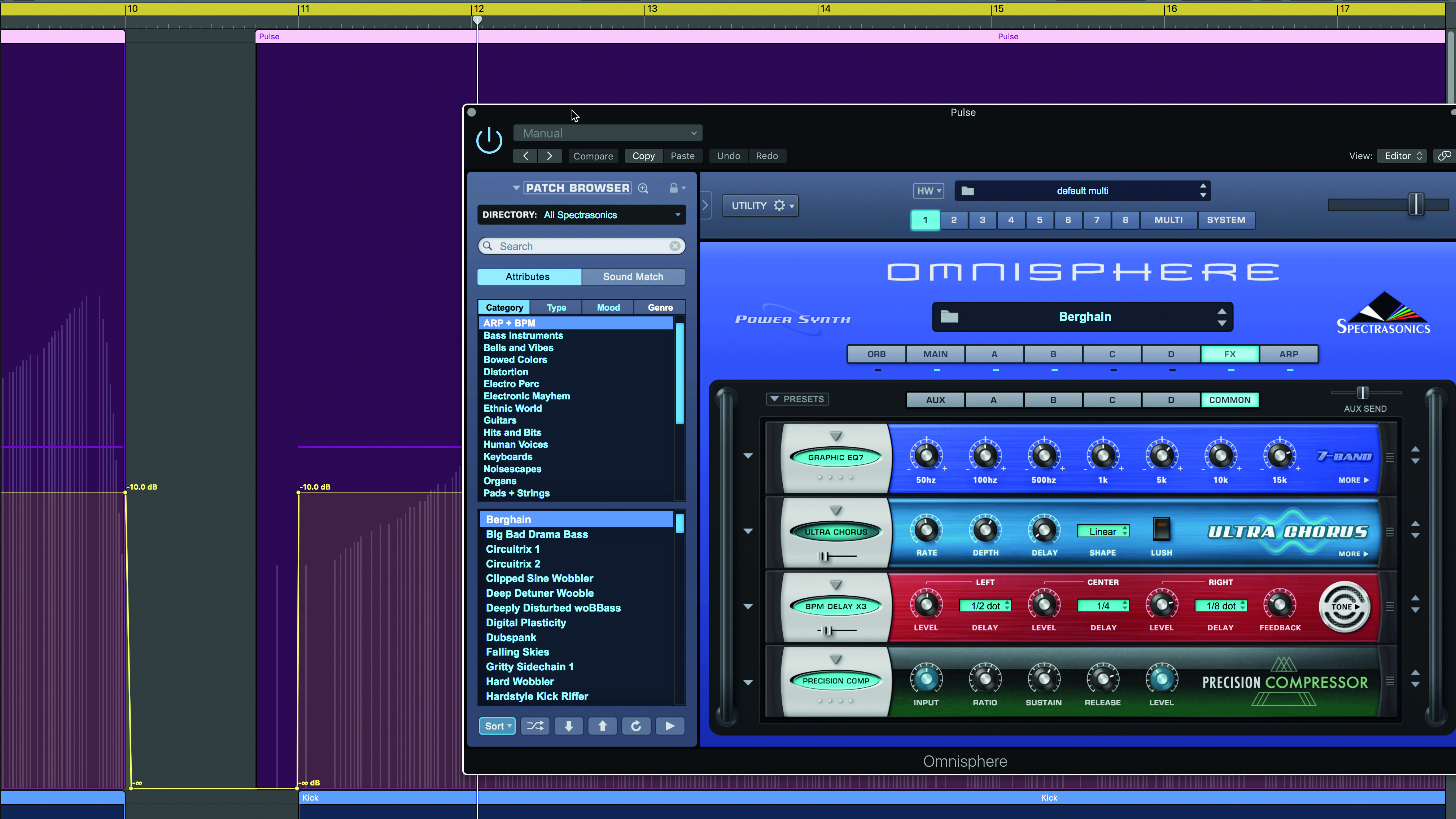Click the shuffle patches icon
Screen dimensions: 1456x819
[535, 726]
